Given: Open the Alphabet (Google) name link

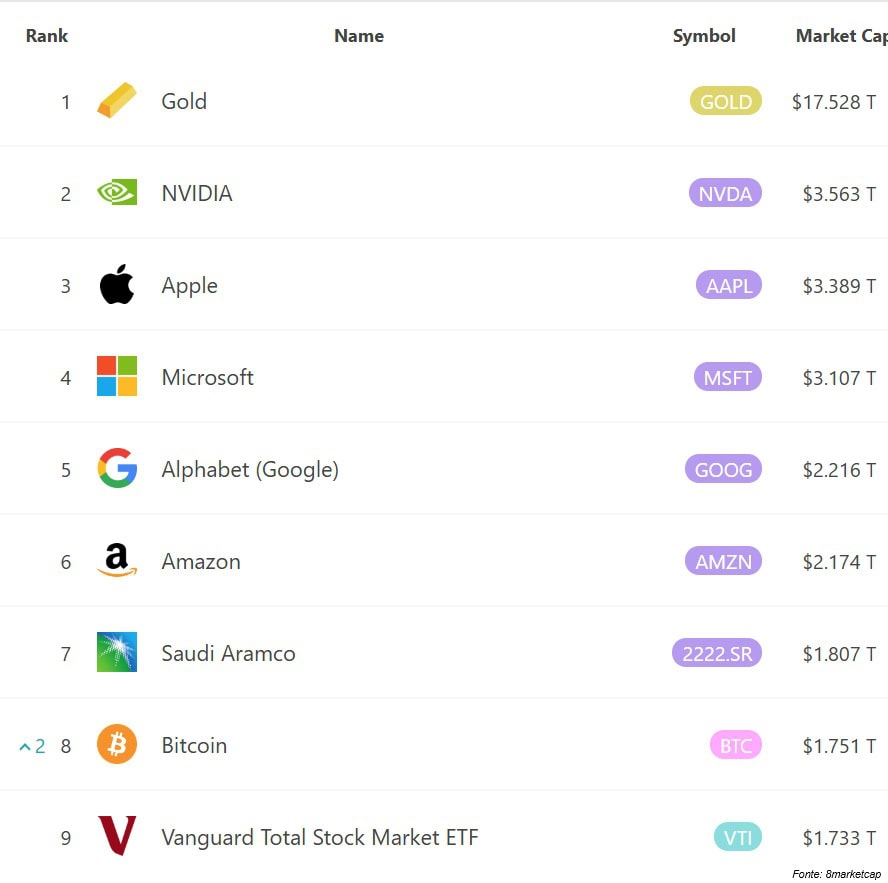Looking at the screenshot, I should [x=250, y=470].
